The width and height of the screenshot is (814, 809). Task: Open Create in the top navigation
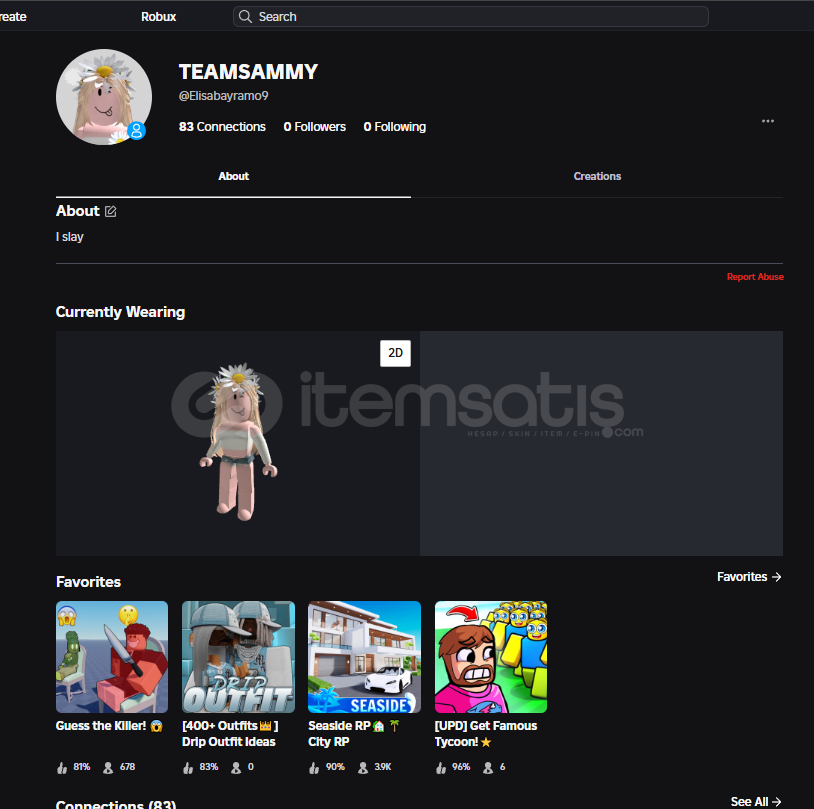pos(13,17)
